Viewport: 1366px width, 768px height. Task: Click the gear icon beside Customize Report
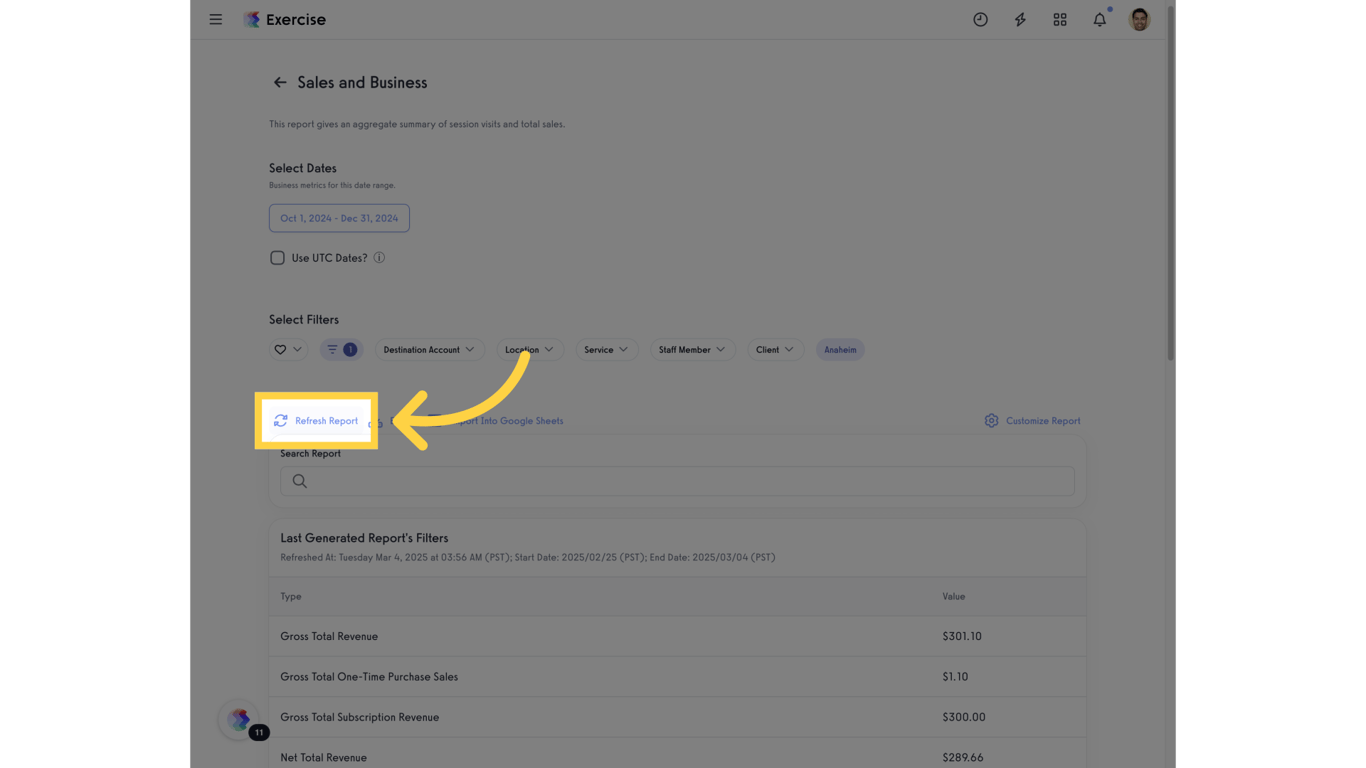click(x=991, y=421)
